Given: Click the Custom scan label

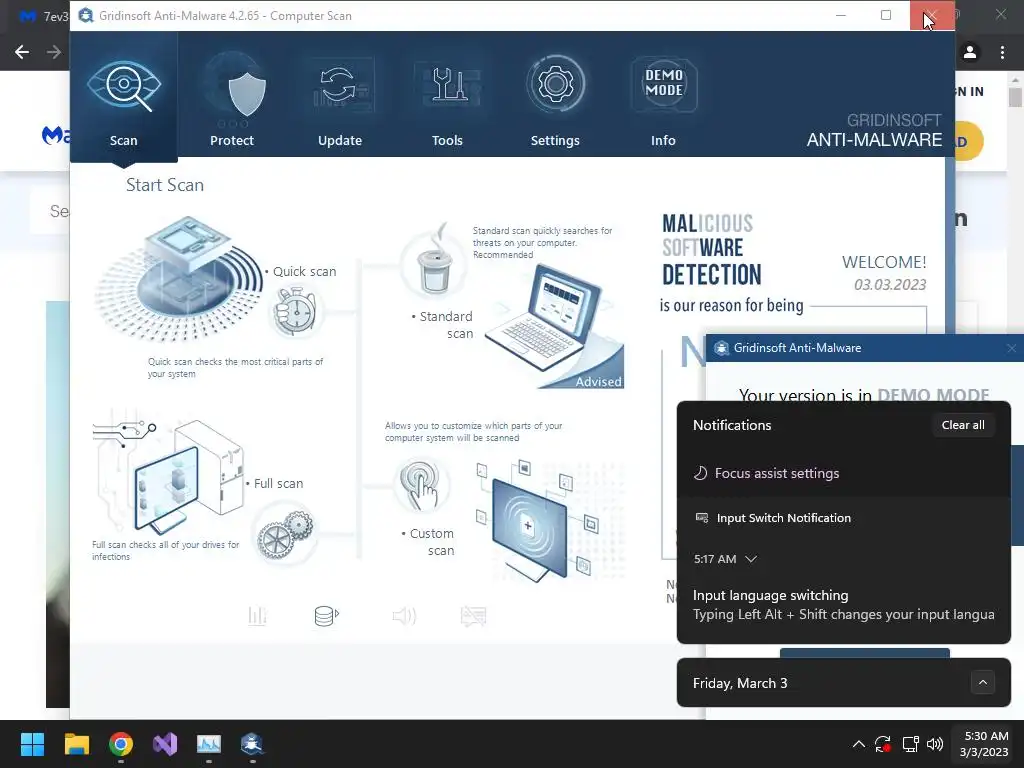Looking at the screenshot, I should 431,542.
